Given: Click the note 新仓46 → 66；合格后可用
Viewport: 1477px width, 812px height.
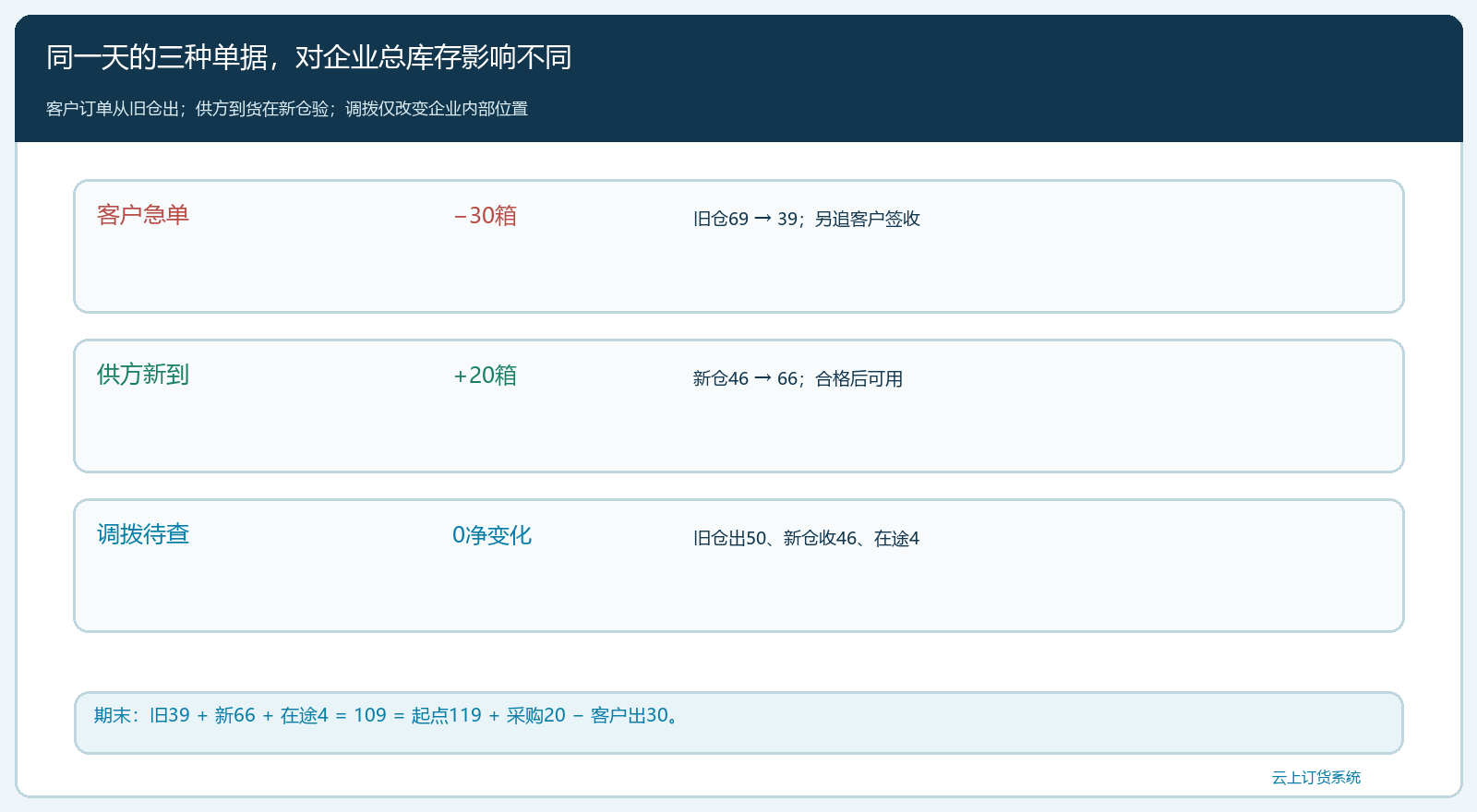Looking at the screenshot, I should (798, 378).
